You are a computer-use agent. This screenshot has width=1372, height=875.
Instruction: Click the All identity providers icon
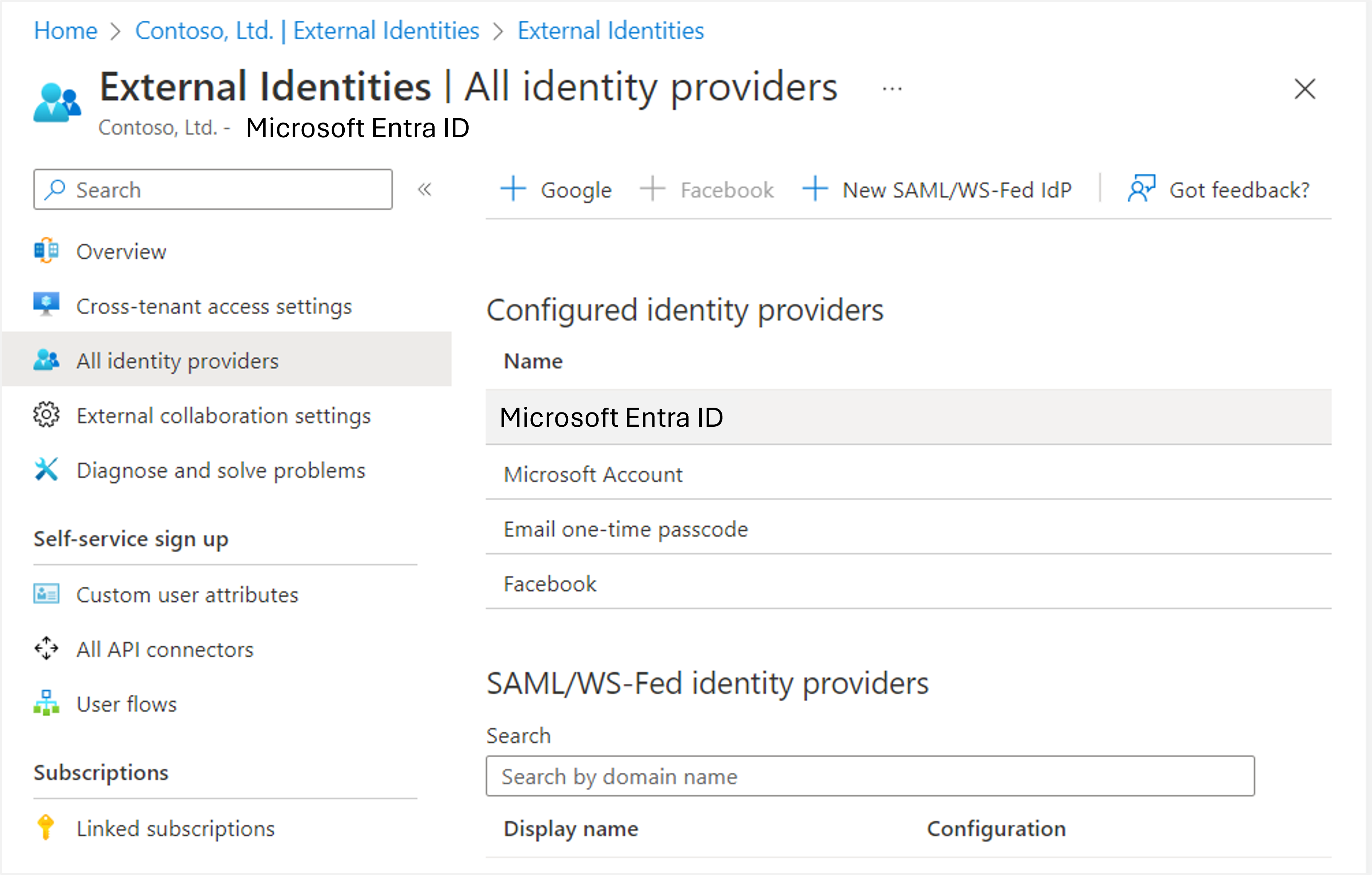(x=46, y=360)
